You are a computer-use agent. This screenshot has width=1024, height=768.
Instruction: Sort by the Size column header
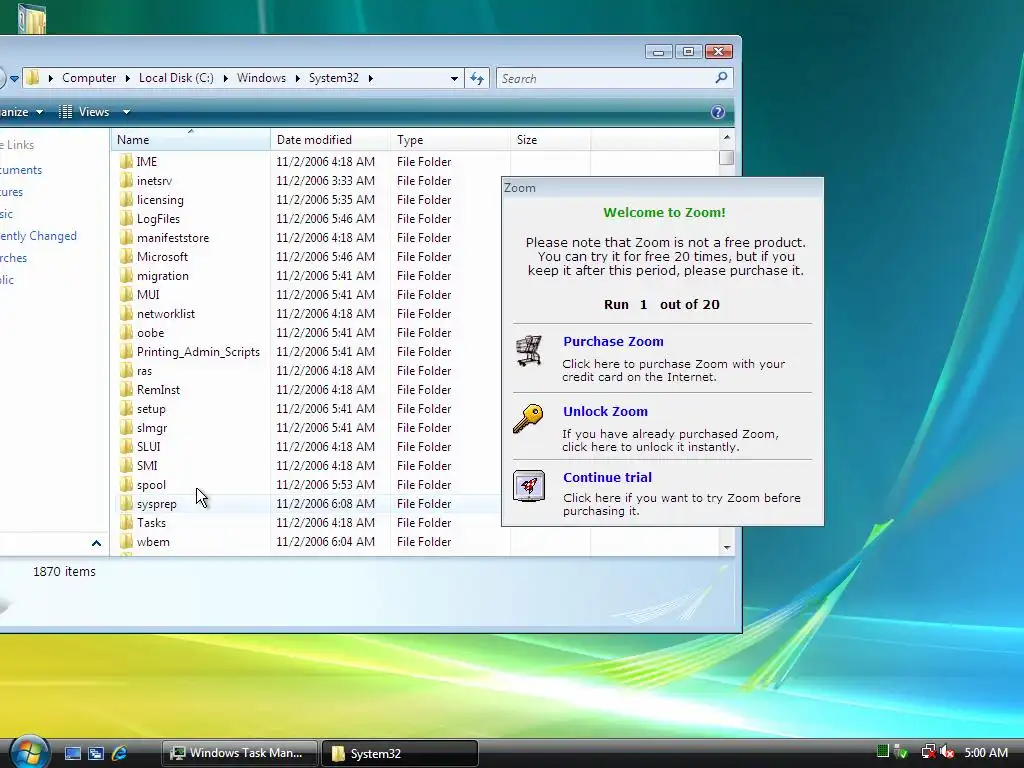pyautogui.click(x=551, y=139)
